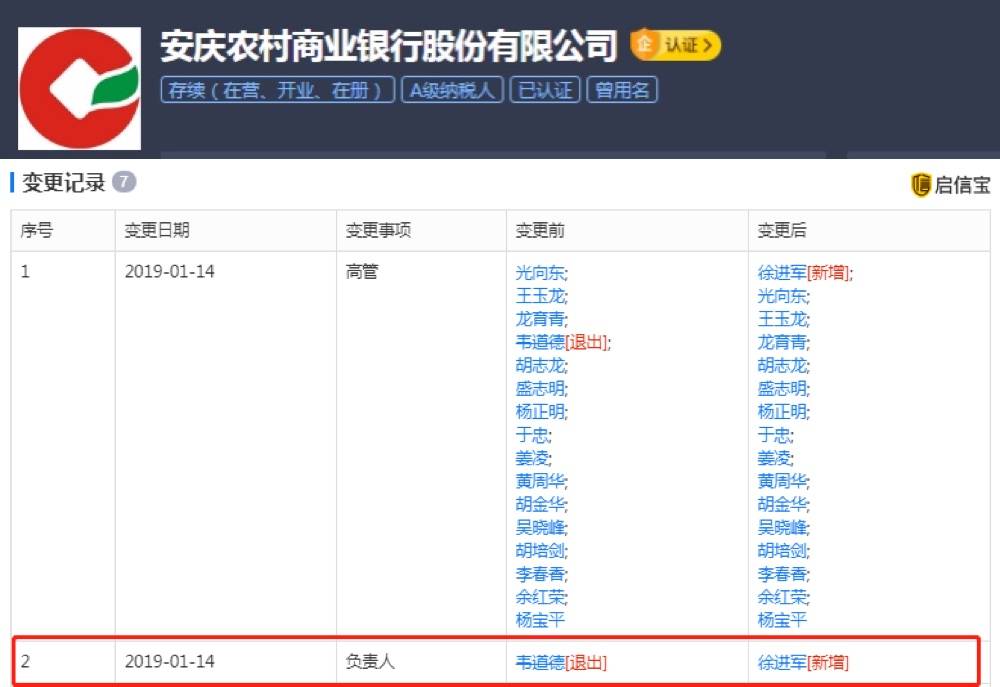The width and height of the screenshot is (1000, 687).
Task: Click the 姜凌 name link
Action: 535,458
